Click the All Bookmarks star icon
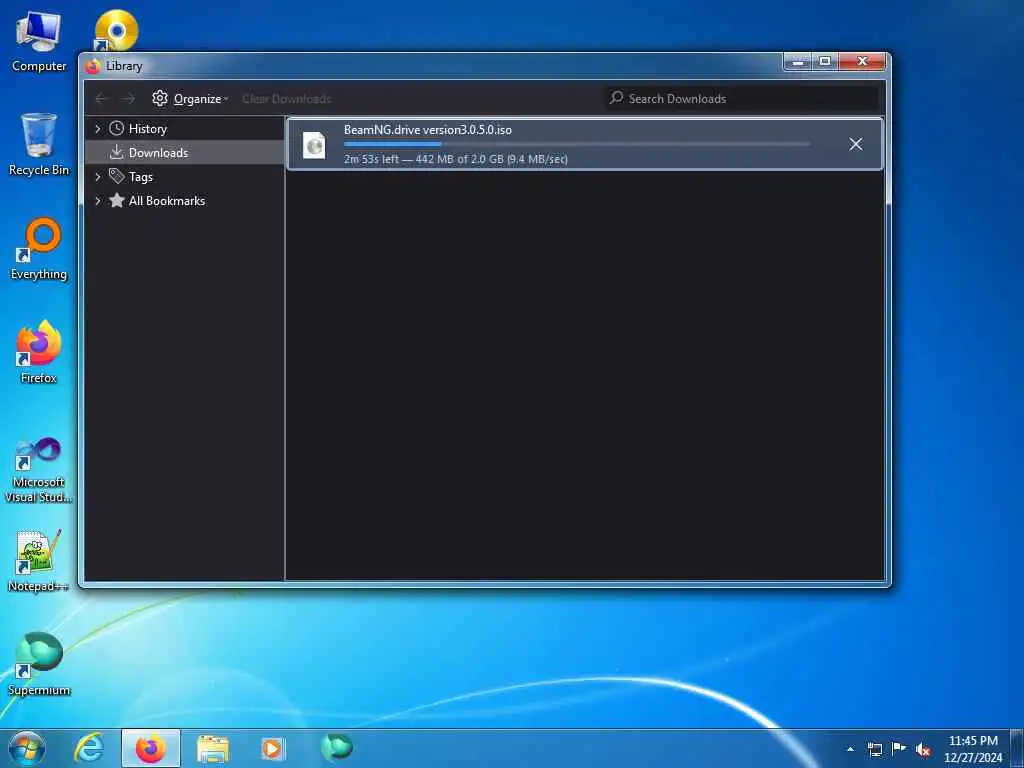 pyautogui.click(x=116, y=200)
